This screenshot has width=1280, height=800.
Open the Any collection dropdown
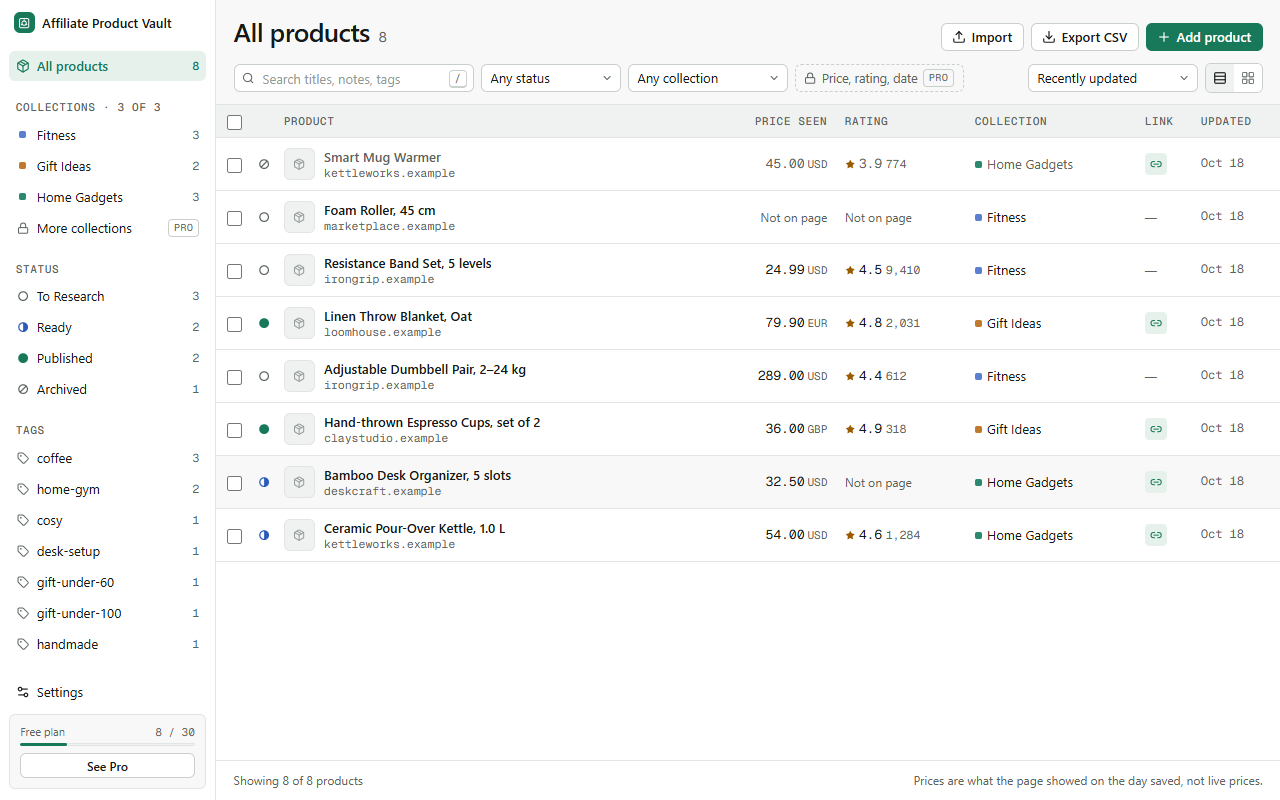tap(708, 78)
